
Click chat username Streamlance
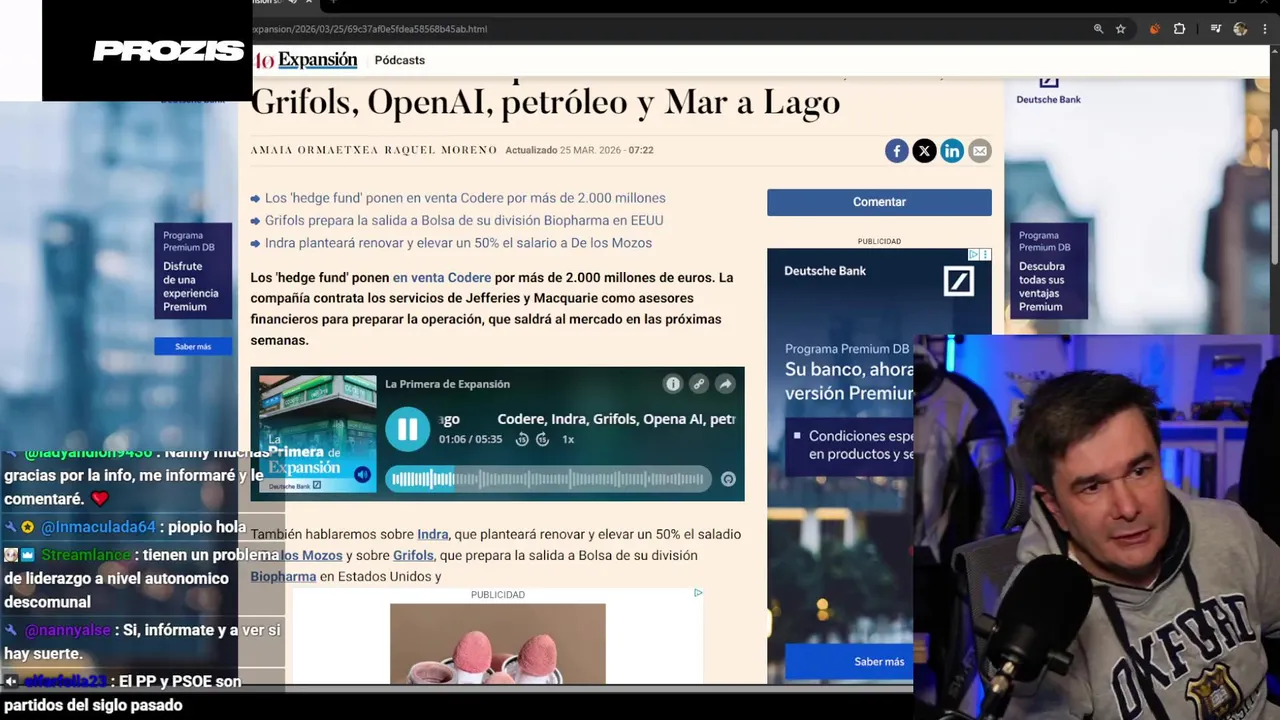coord(86,555)
